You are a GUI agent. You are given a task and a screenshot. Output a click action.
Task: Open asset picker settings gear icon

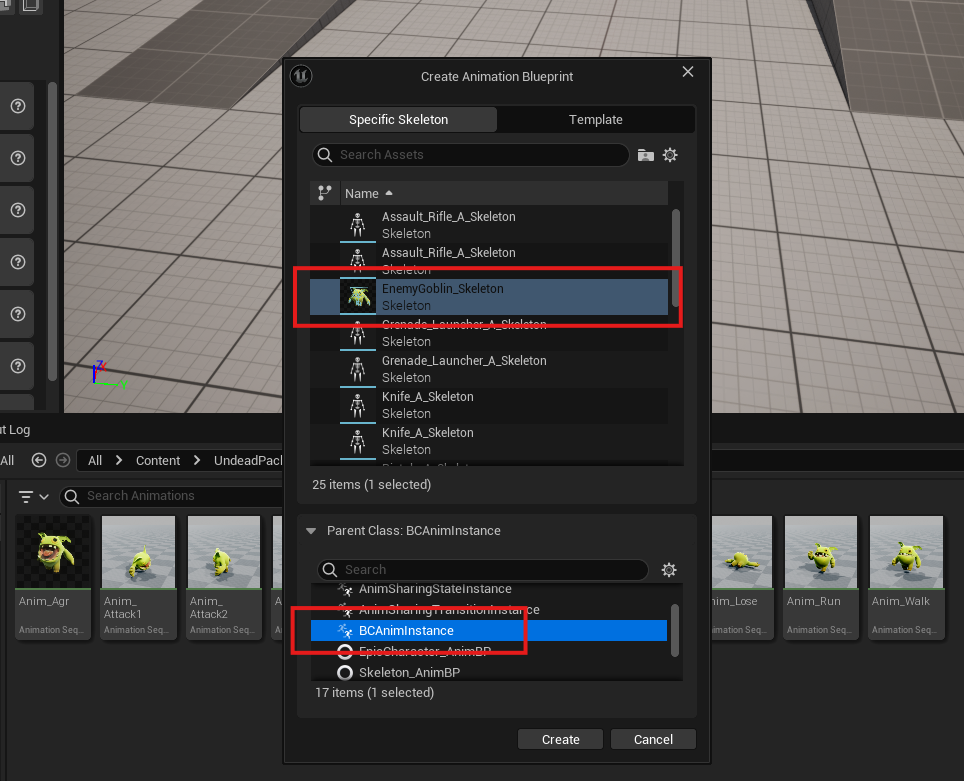click(x=670, y=155)
